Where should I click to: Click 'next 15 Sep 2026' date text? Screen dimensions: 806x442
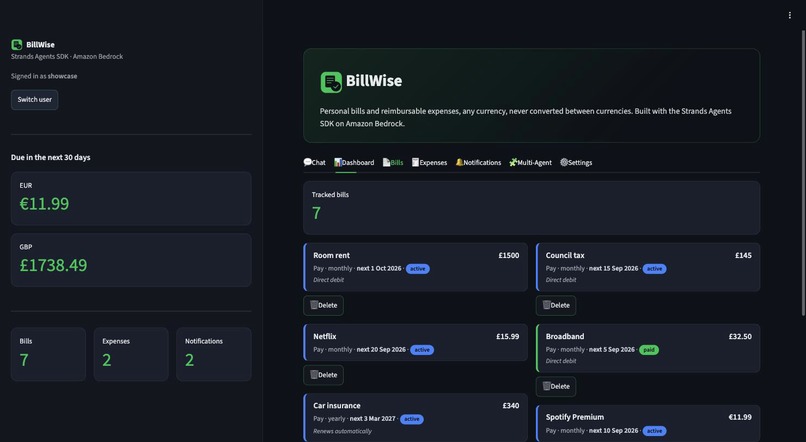click(613, 268)
